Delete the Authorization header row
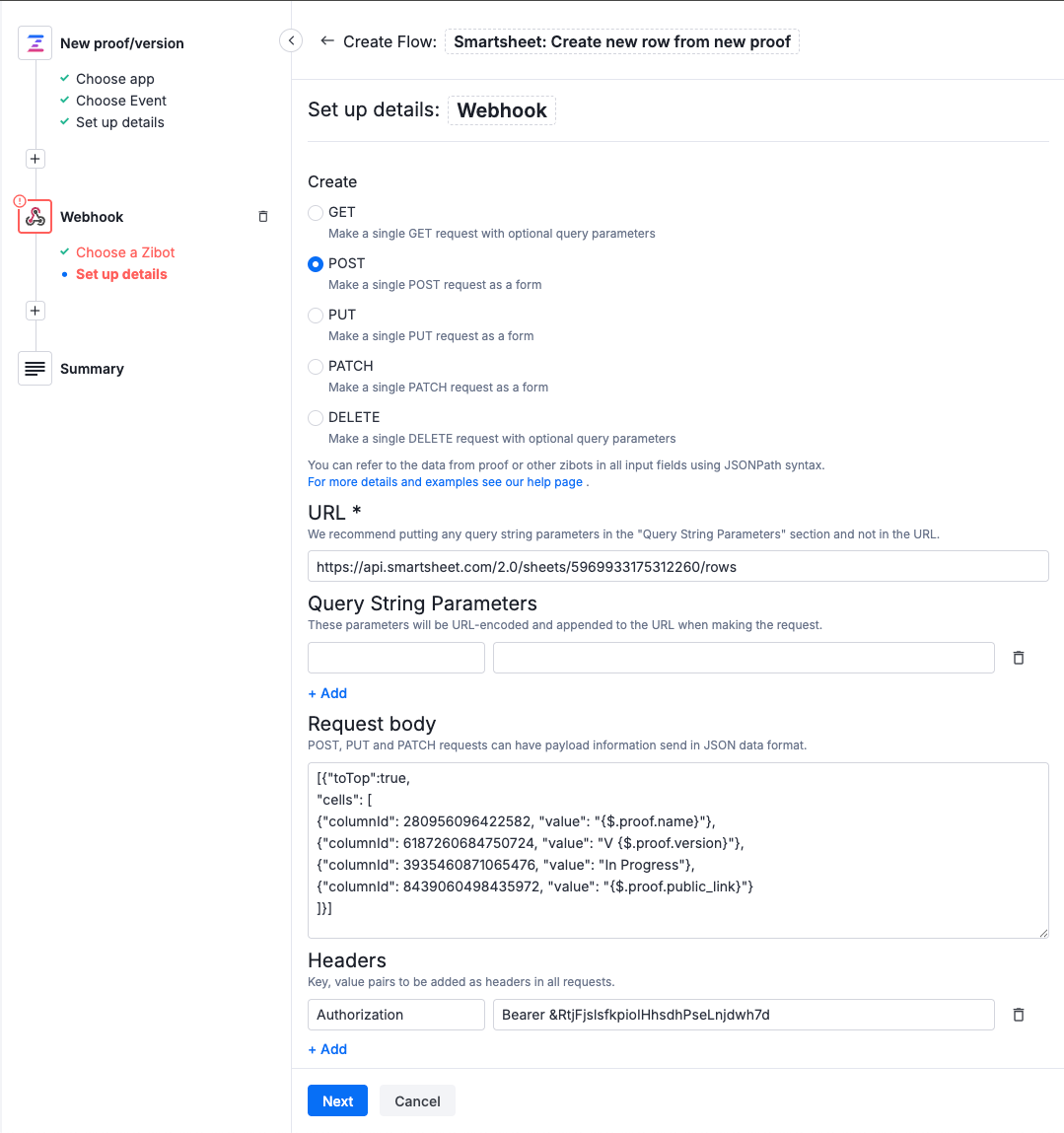 [x=1019, y=1015]
